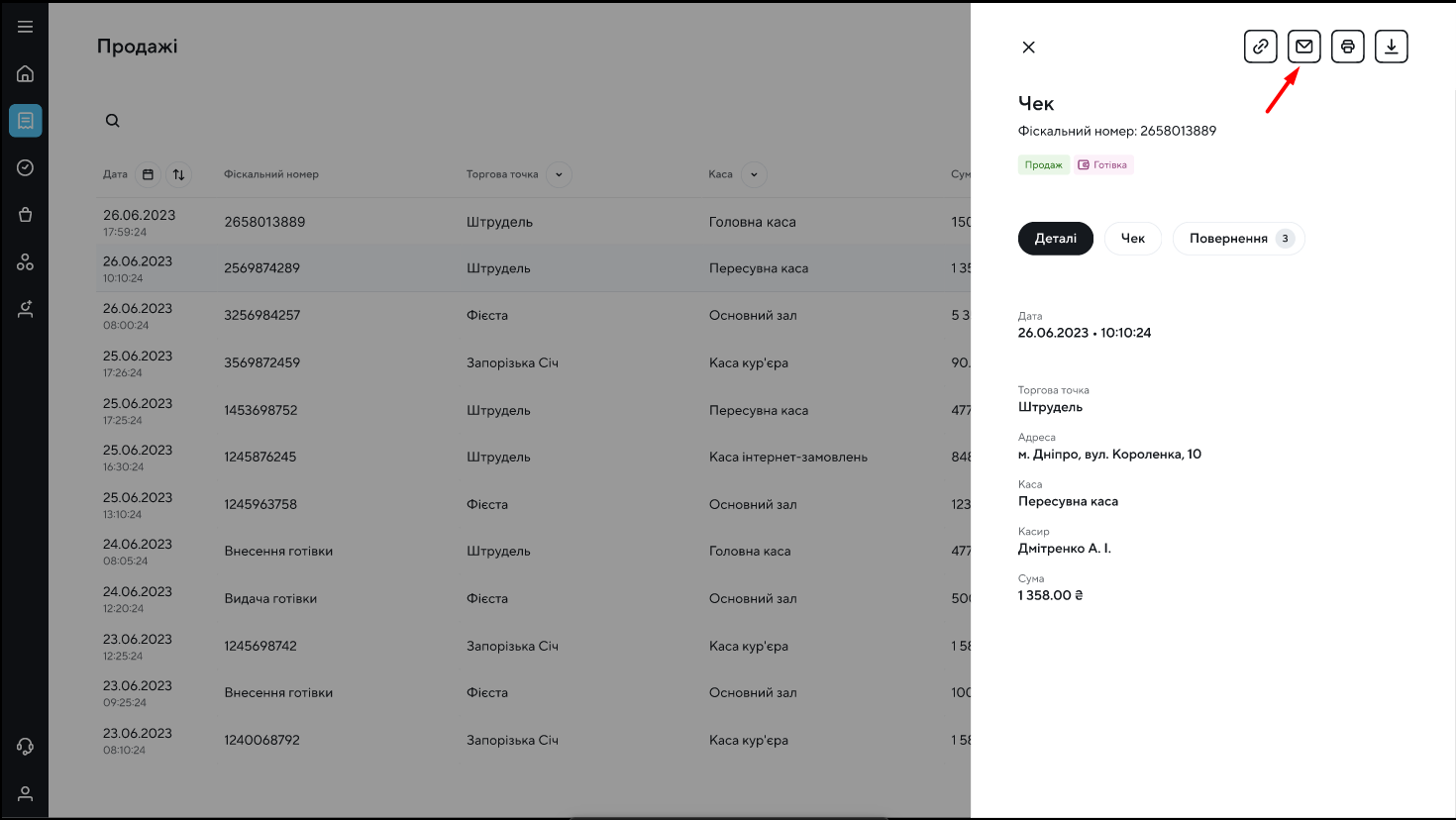Close the receipt details panel
This screenshot has height=820, width=1456.
(1029, 48)
